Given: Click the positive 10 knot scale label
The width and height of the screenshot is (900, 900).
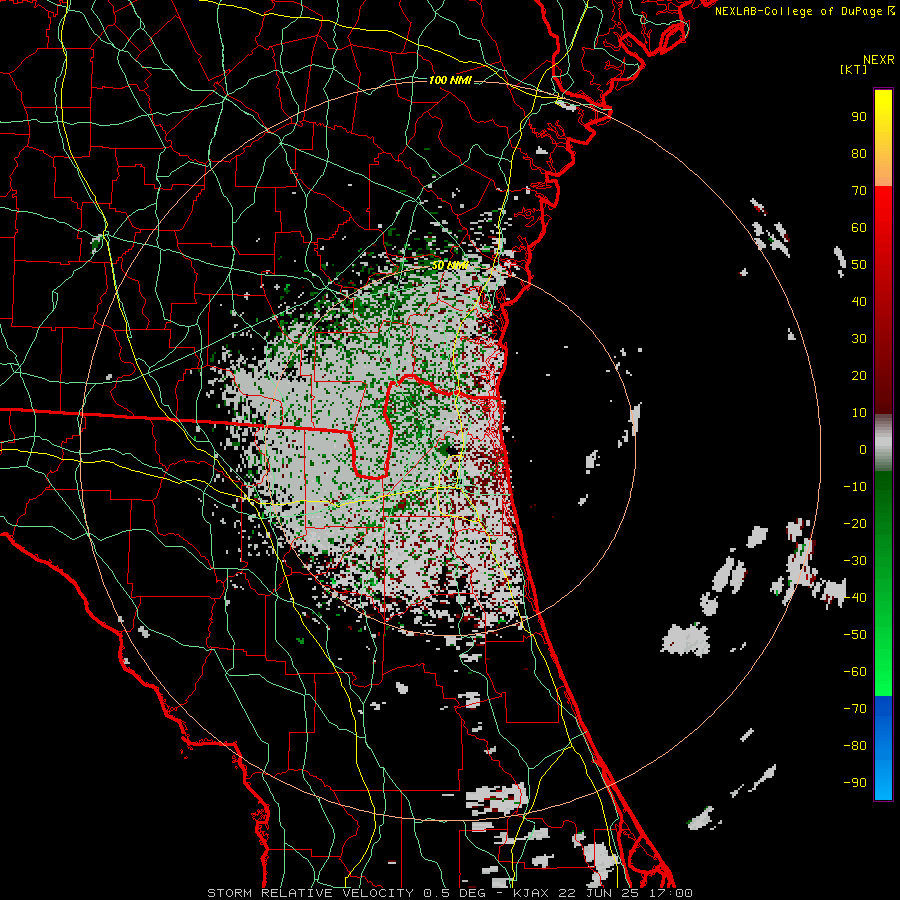Looking at the screenshot, I should pyautogui.click(x=859, y=413).
